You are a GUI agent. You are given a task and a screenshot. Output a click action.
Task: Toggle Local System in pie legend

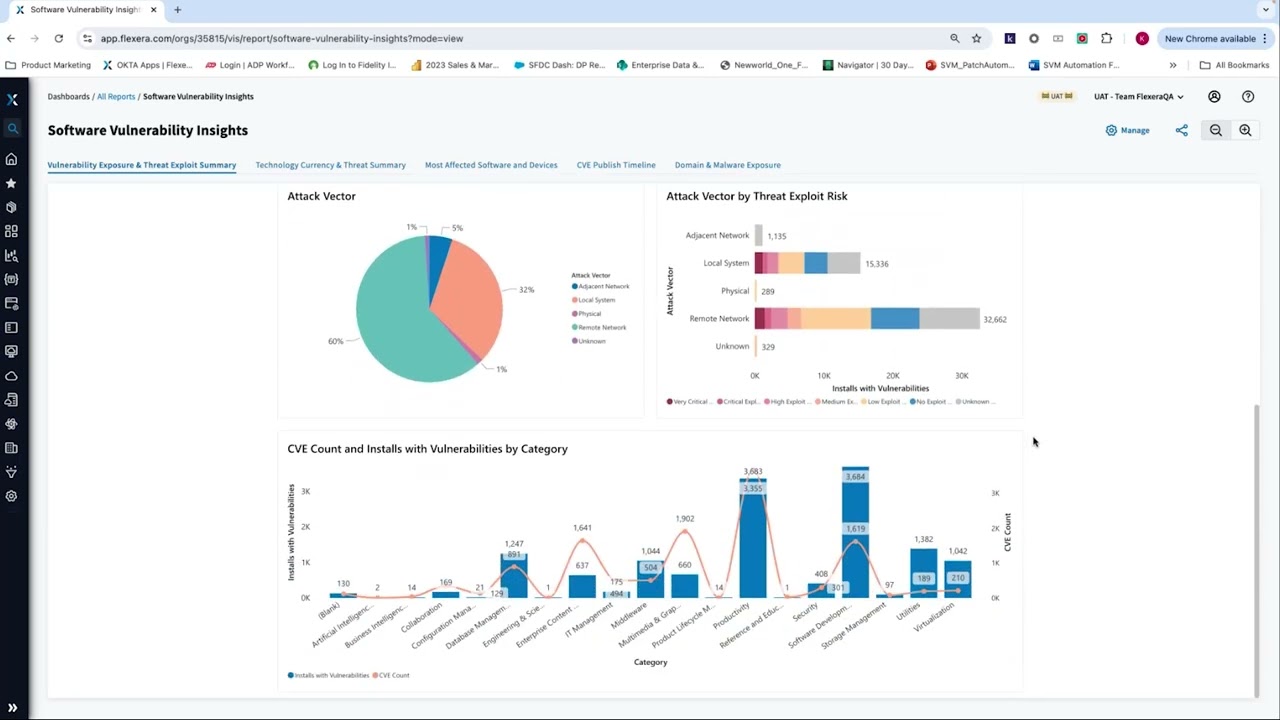[x=594, y=300]
